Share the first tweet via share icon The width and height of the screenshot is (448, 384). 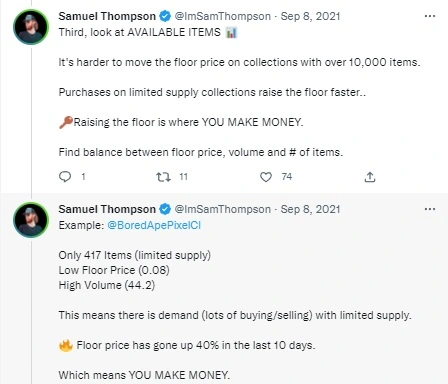(370, 177)
